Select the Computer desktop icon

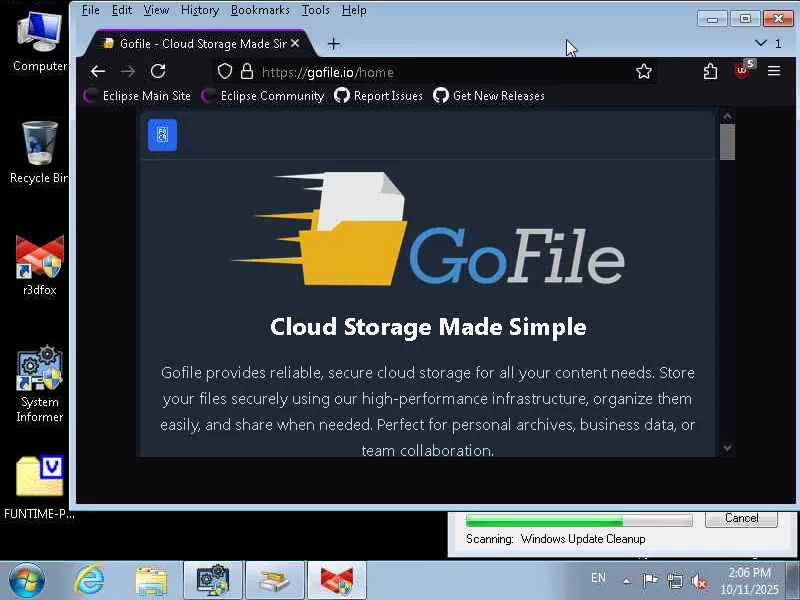point(39,42)
